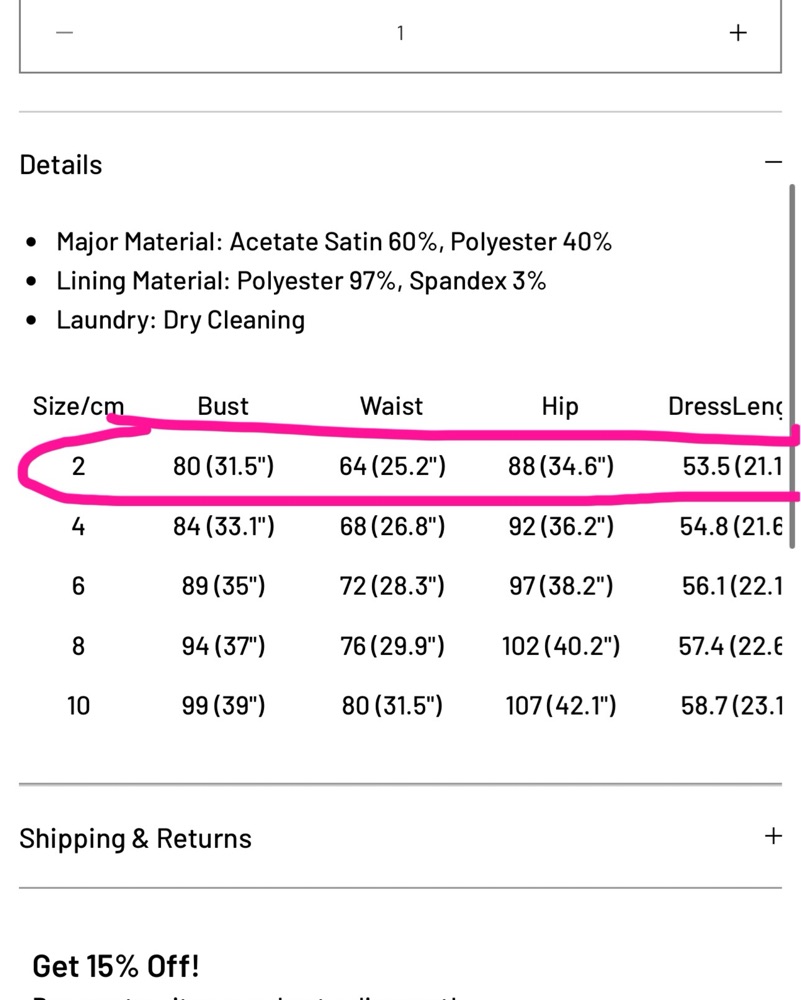Select size 8 row label
801x1000 pixels.
(78, 645)
